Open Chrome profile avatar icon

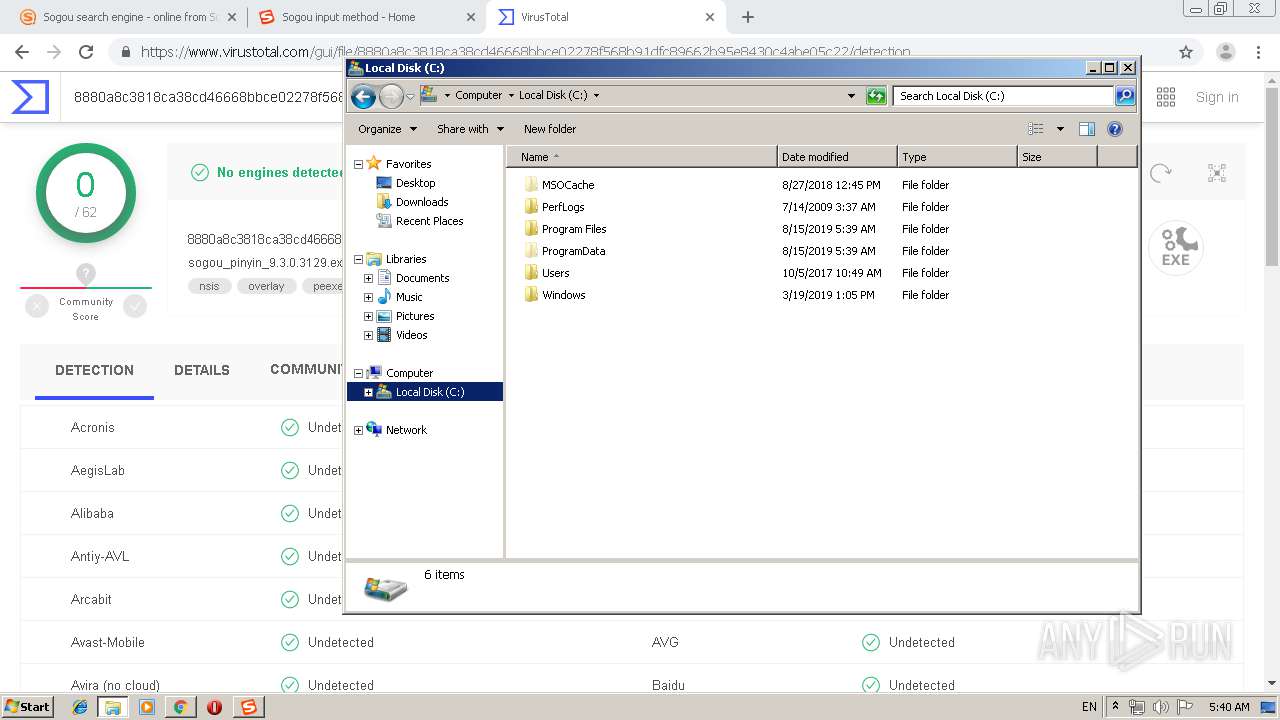click(1226, 52)
